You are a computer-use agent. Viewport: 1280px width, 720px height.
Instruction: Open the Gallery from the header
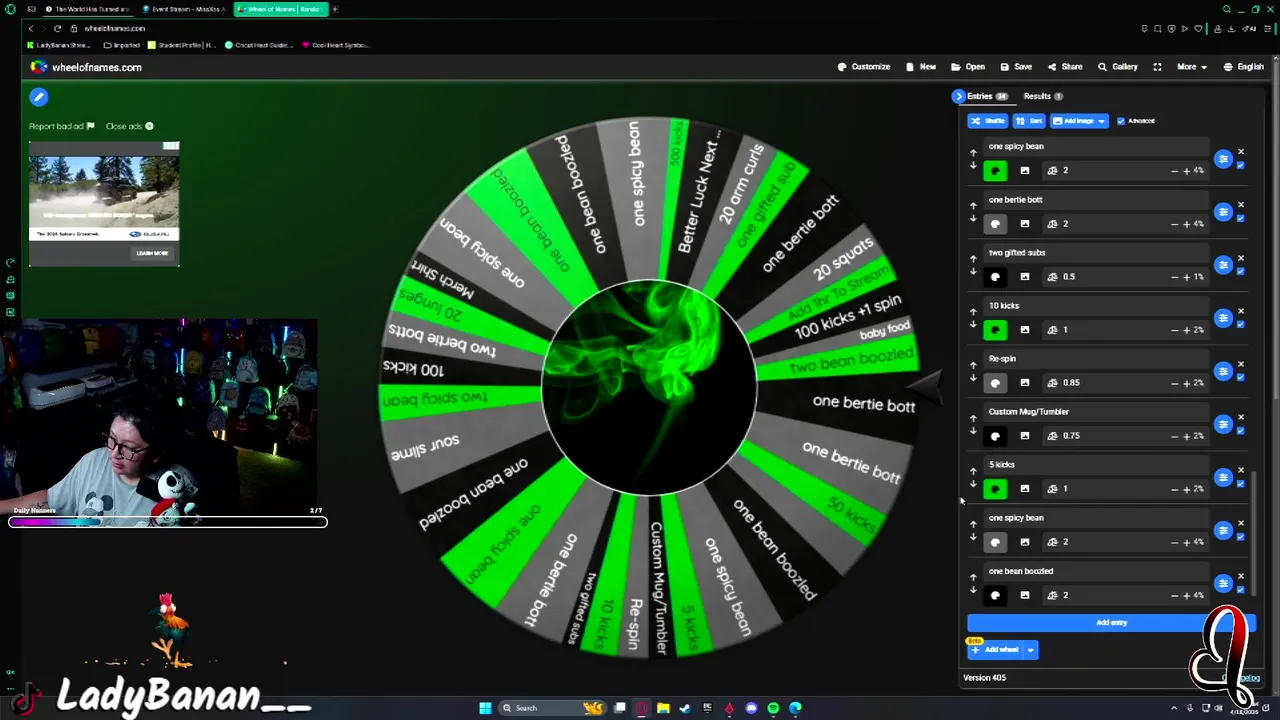[1118, 67]
